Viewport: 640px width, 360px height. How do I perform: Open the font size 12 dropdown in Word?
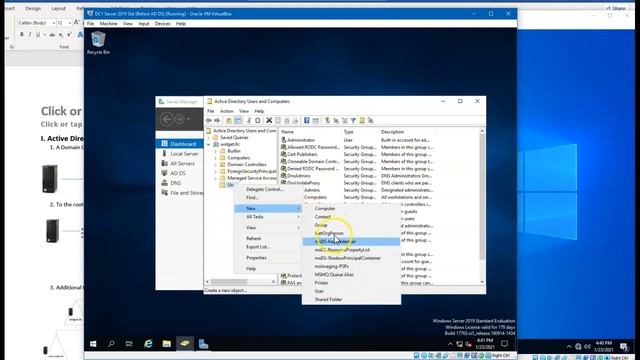point(70,23)
